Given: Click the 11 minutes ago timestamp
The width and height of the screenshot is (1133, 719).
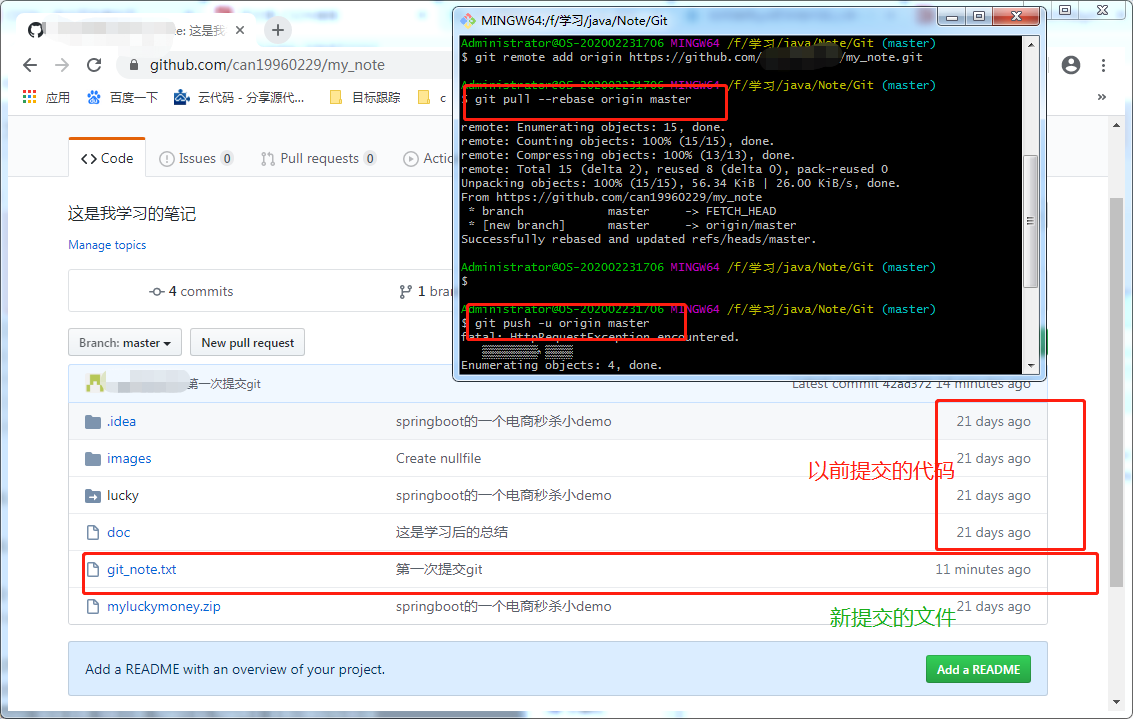Looking at the screenshot, I should 983,569.
